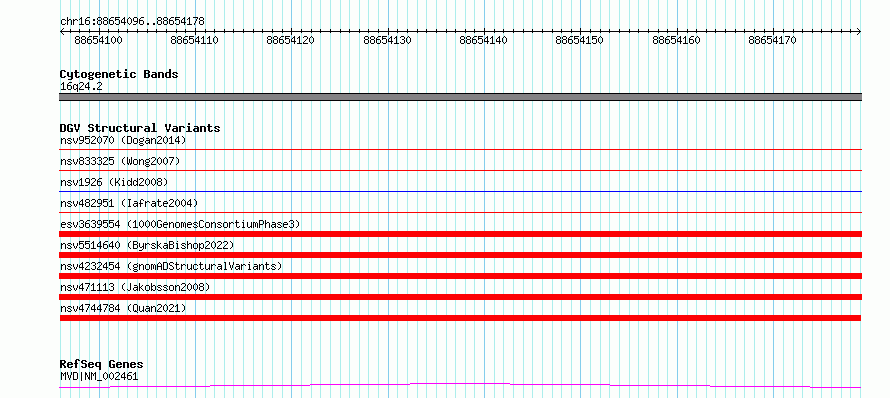Click the thin red line under nsv952070
The image size is (890, 398).
pos(460,149)
